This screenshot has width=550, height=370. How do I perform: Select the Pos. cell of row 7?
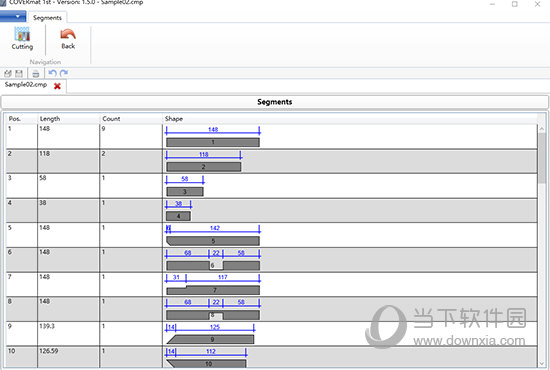click(21, 284)
